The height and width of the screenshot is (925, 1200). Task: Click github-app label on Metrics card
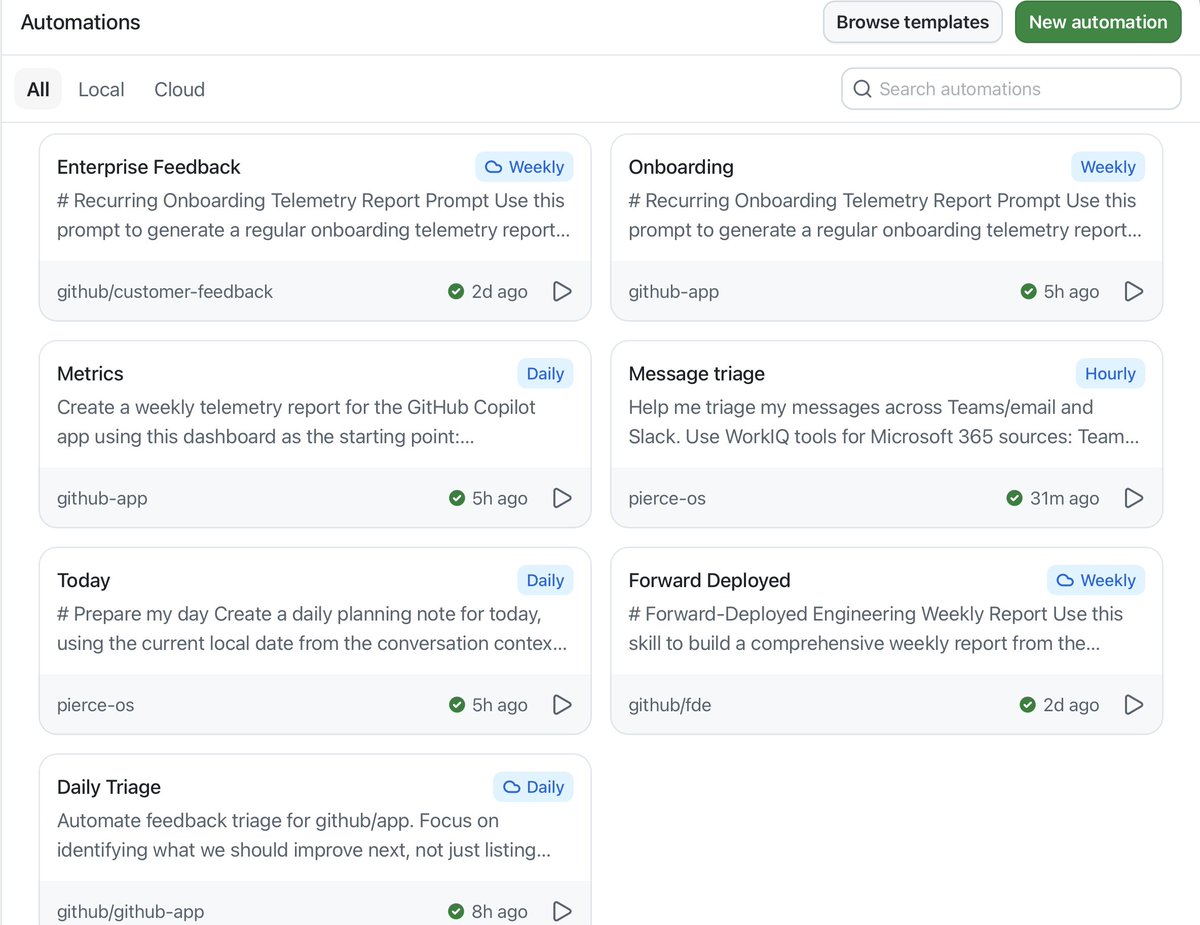[102, 498]
